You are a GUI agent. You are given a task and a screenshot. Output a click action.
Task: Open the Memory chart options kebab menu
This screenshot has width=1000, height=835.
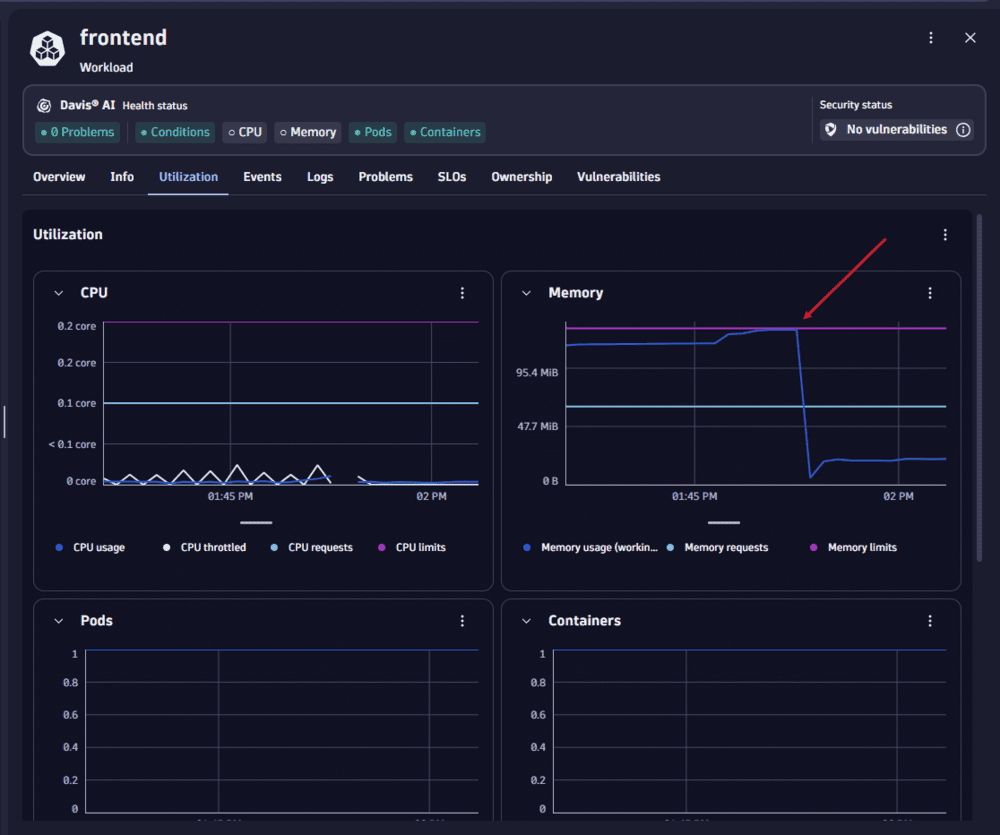[x=930, y=293]
